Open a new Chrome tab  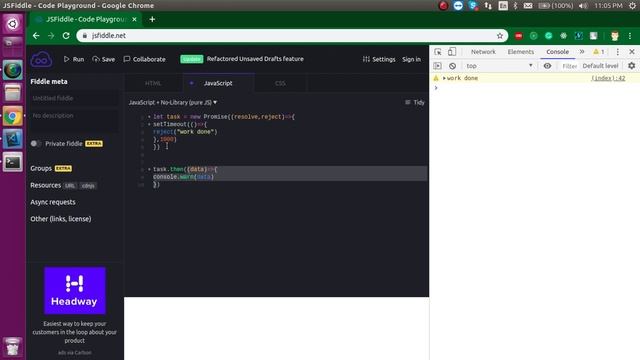click(x=152, y=19)
